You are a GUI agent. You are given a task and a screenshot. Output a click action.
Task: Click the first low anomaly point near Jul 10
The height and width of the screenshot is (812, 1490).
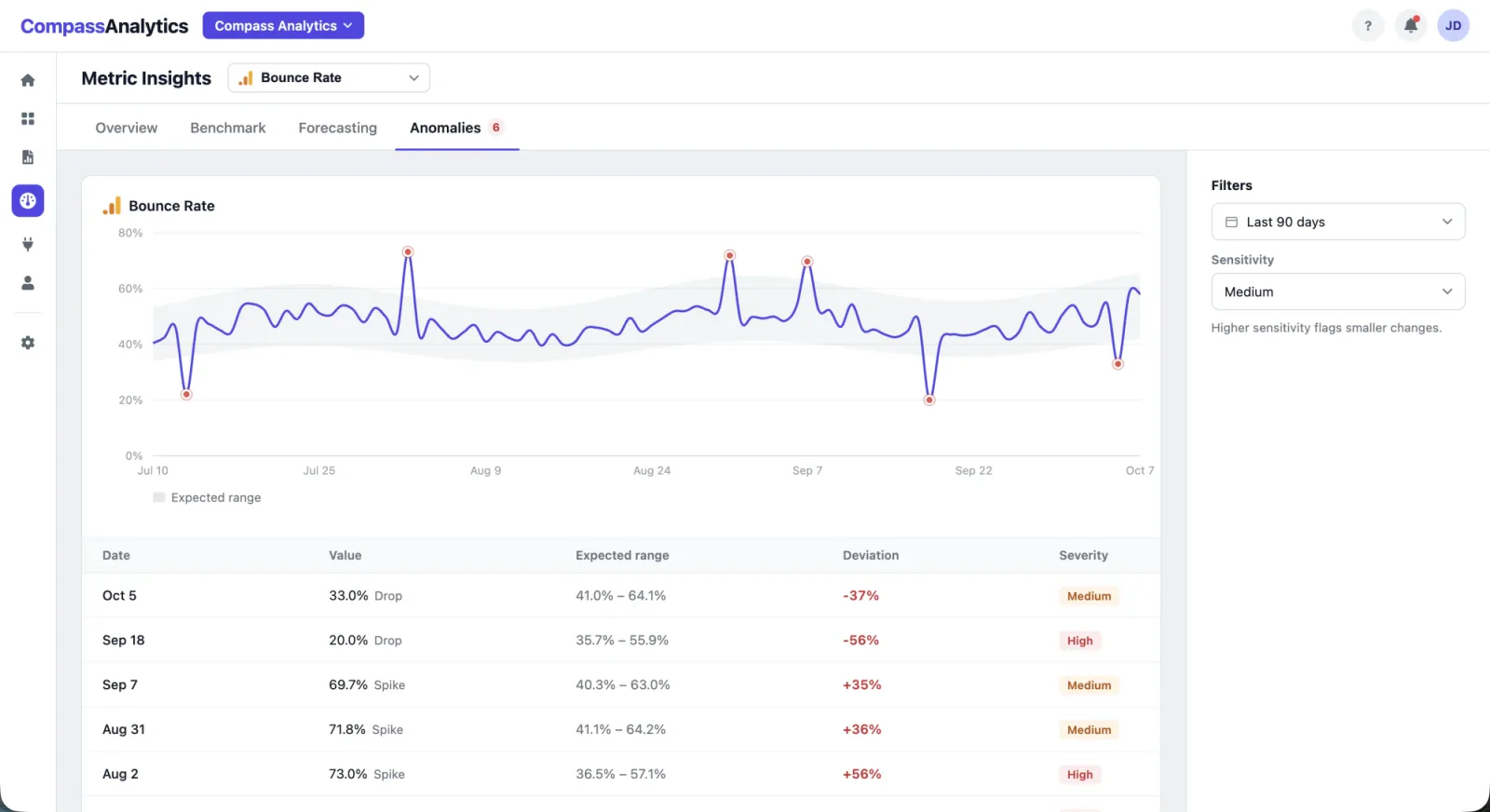[x=186, y=395]
